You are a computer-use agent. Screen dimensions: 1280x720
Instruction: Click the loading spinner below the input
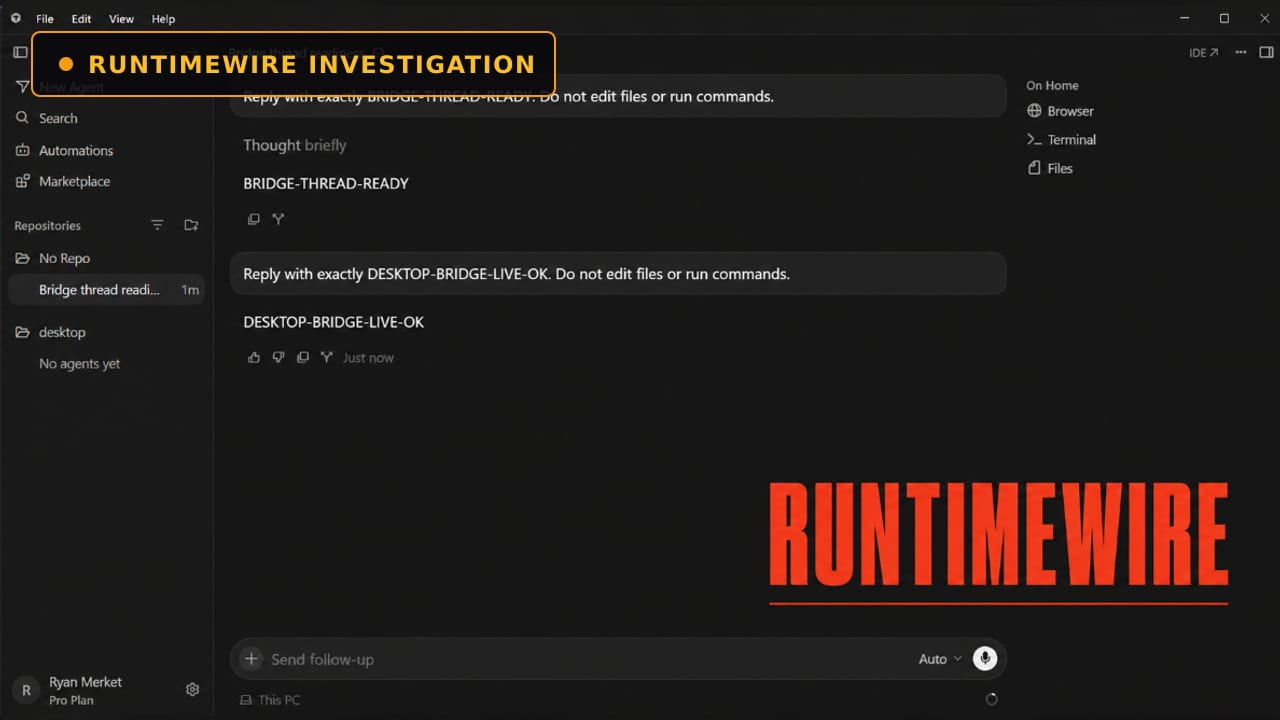click(991, 699)
